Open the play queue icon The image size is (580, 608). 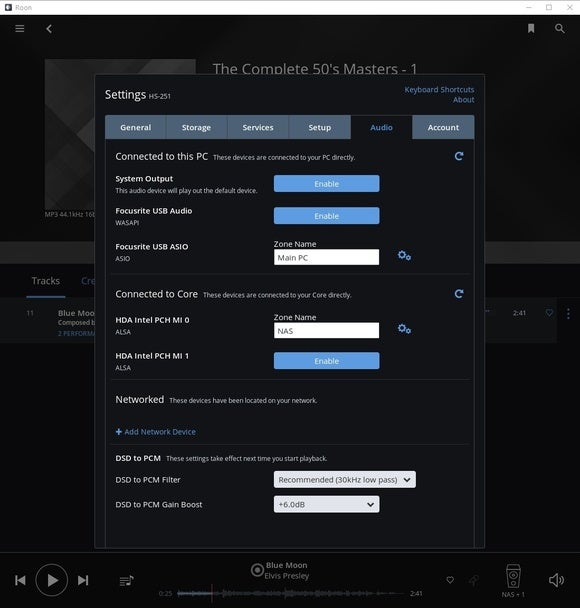click(x=126, y=580)
